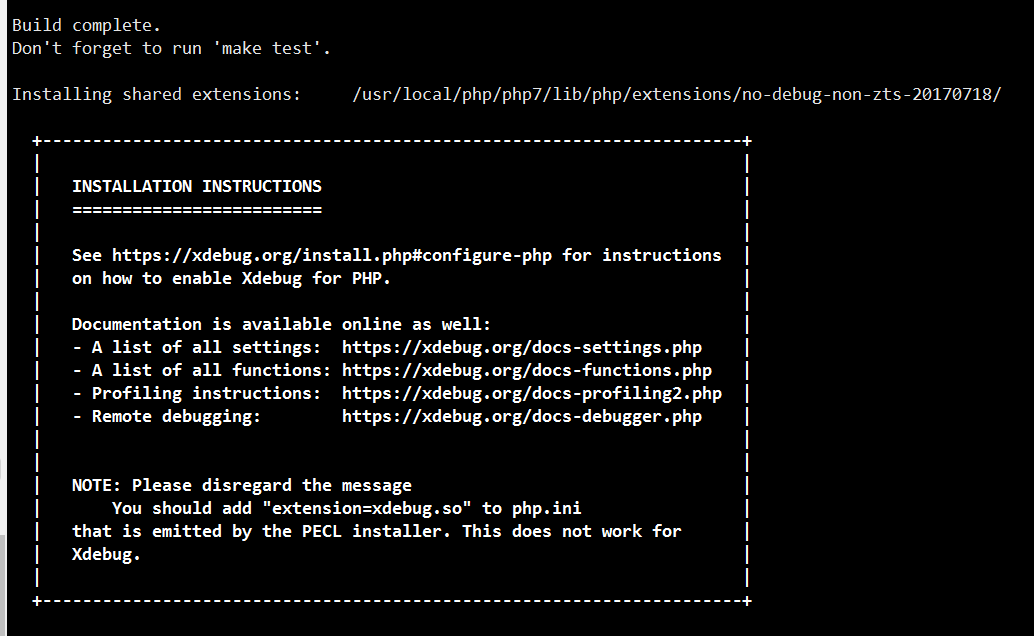Click the equals-sign underline below the heading

click(197, 210)
